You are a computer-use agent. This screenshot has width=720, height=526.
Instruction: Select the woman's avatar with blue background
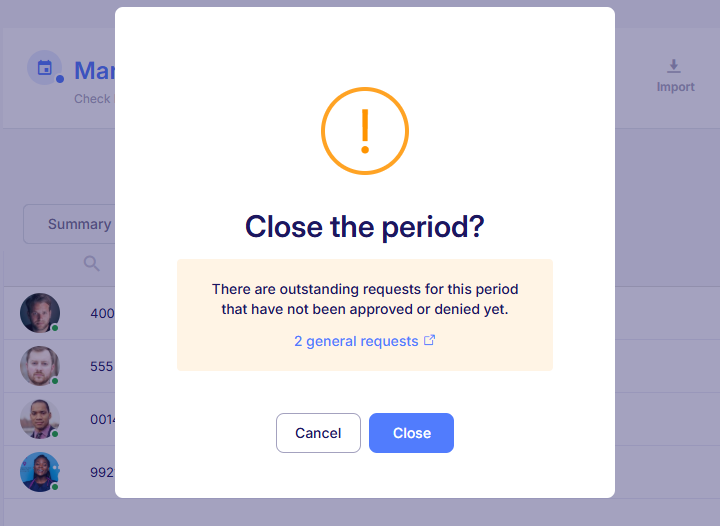[x=40, y=472]
